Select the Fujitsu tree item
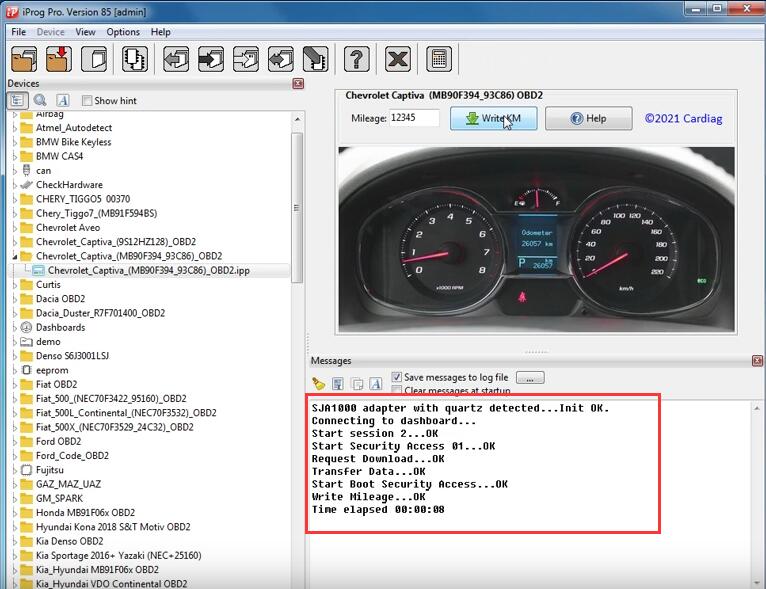This screenshot has height=589, width=766. tap(49, 470)
